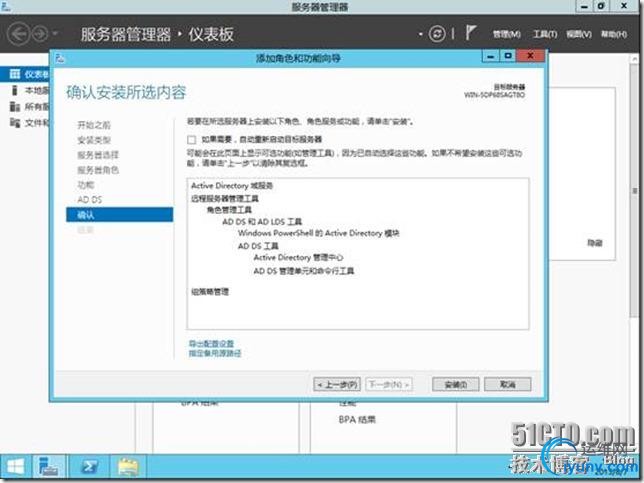Click 'AD DS 工具' list entry
The image size is (644, 483).
click(x=258, y=246)
